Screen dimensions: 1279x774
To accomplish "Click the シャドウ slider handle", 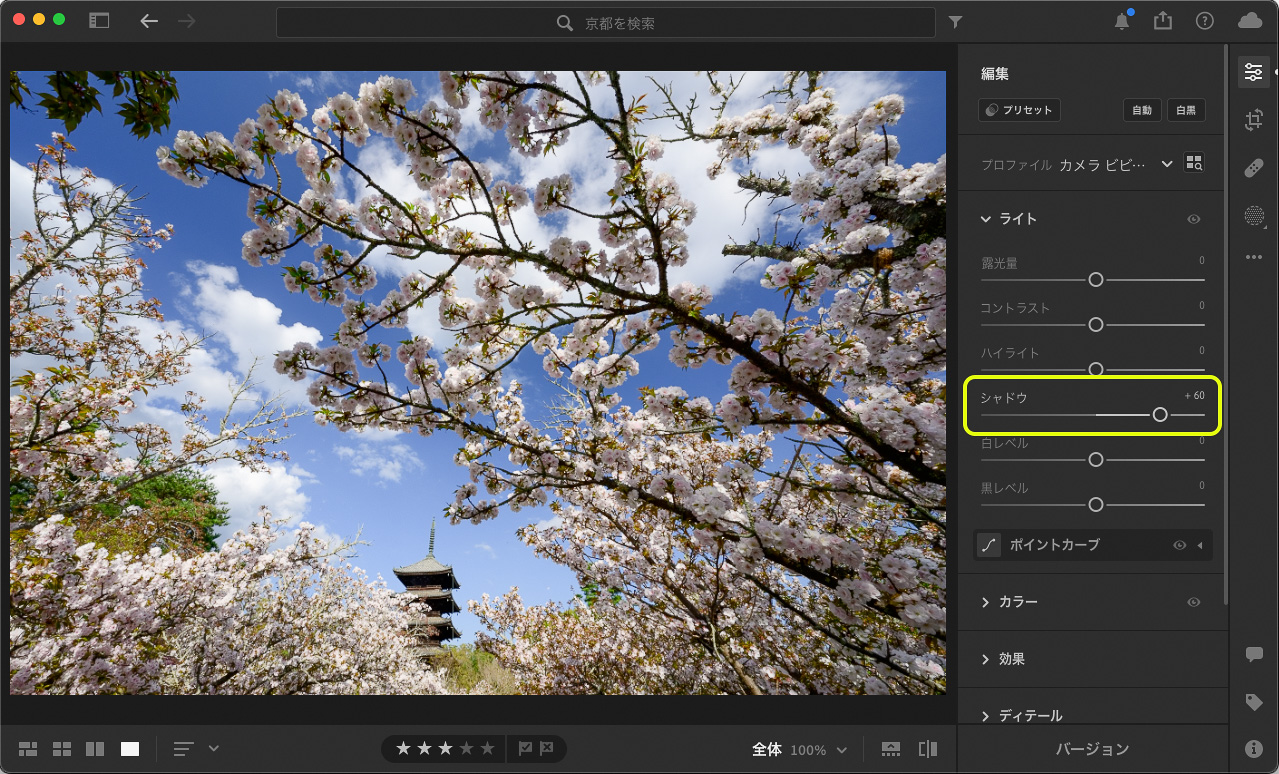I will pyautogui.click(x=1160, y=414).
